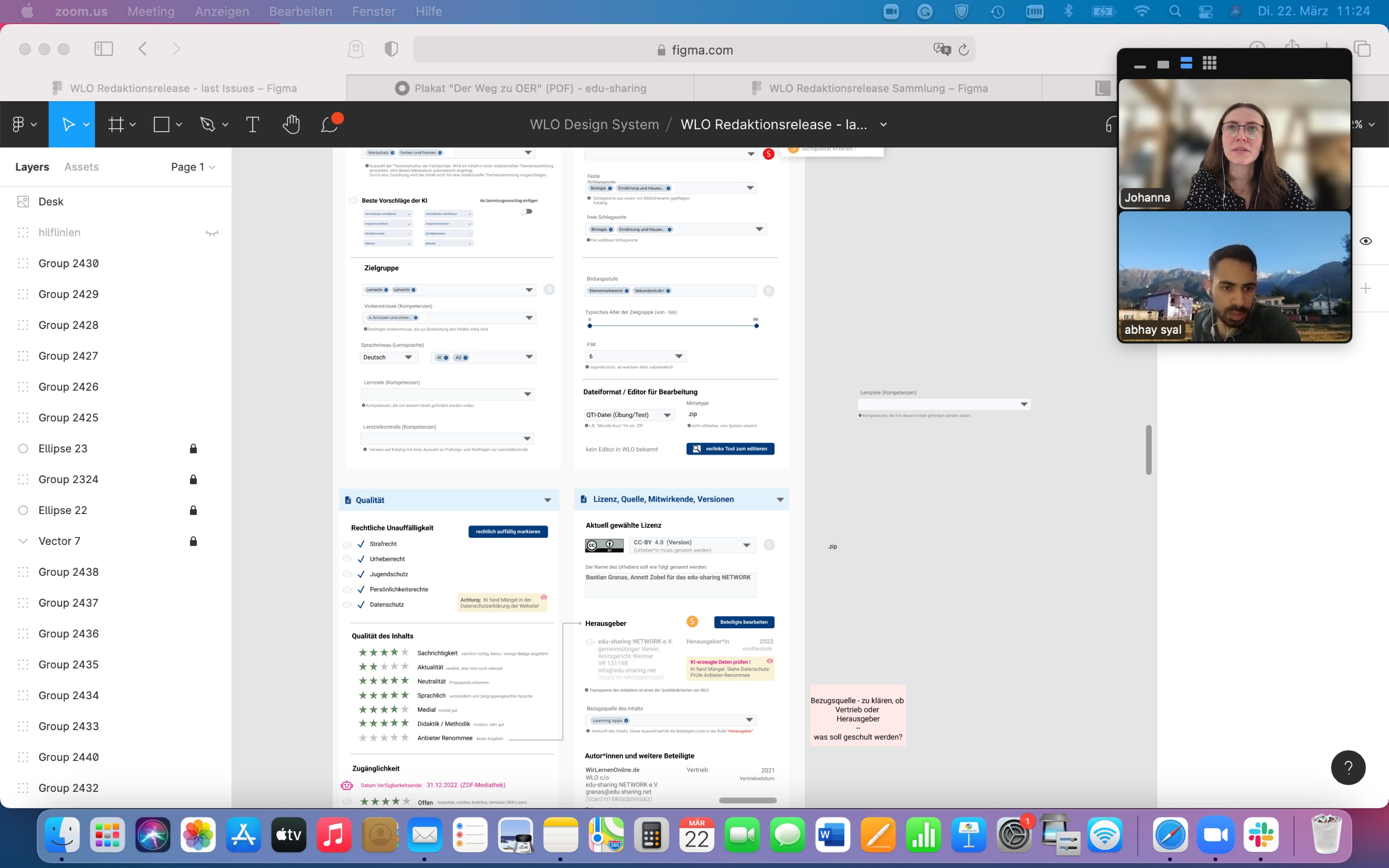This screenshot has height=868, width=1389.
Task: Select the Pen tool
Action: [x=207, y=125]
